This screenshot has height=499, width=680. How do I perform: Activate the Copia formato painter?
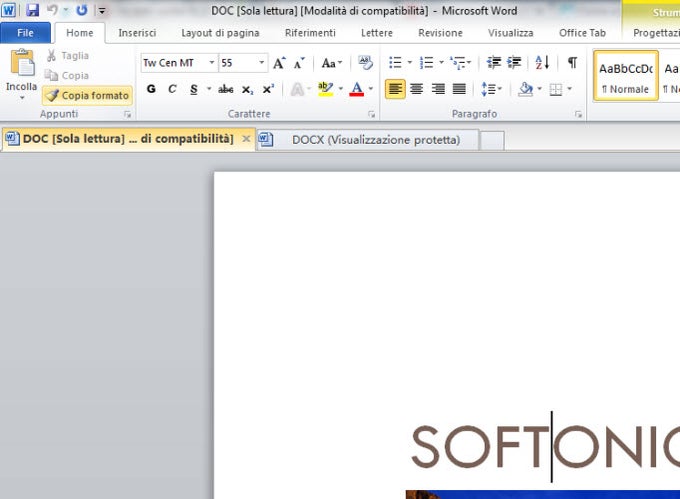[x=88, y=95]
